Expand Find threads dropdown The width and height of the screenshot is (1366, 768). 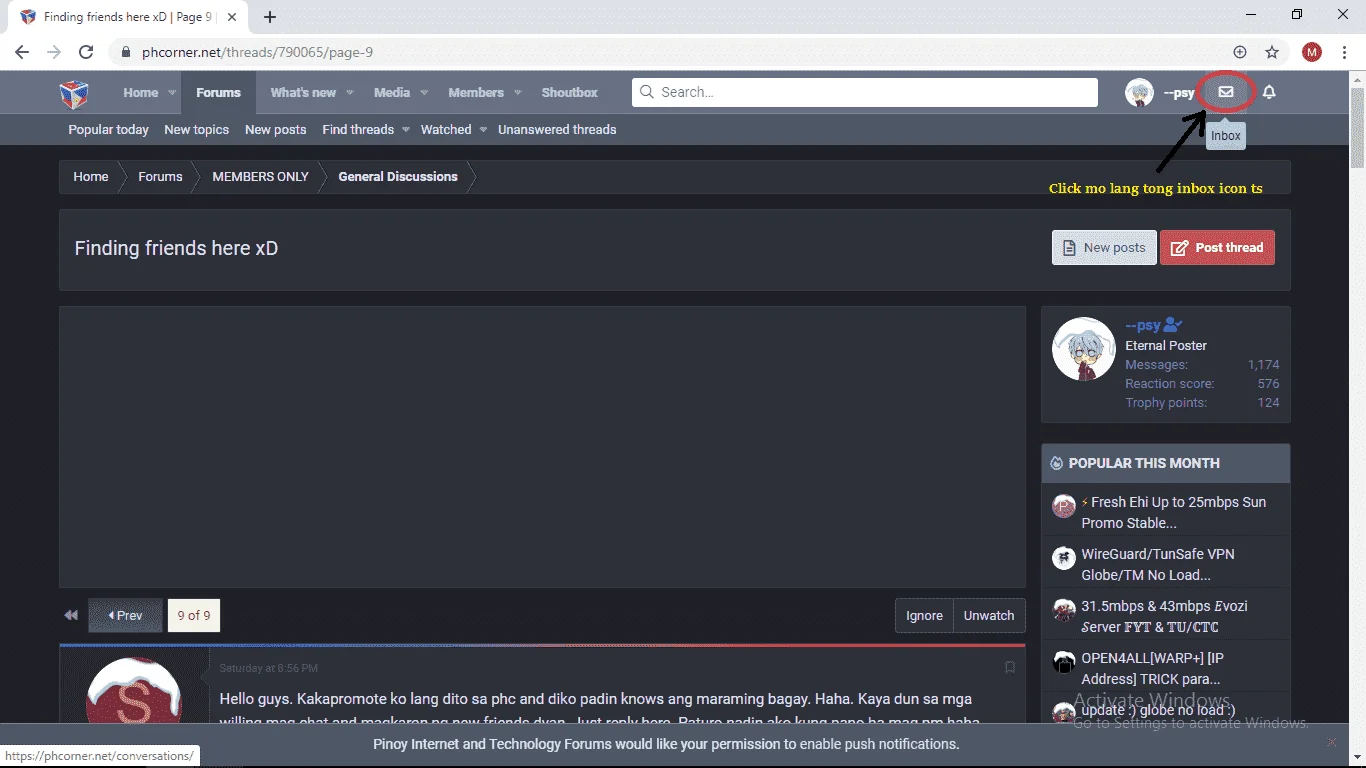(404, 130)
